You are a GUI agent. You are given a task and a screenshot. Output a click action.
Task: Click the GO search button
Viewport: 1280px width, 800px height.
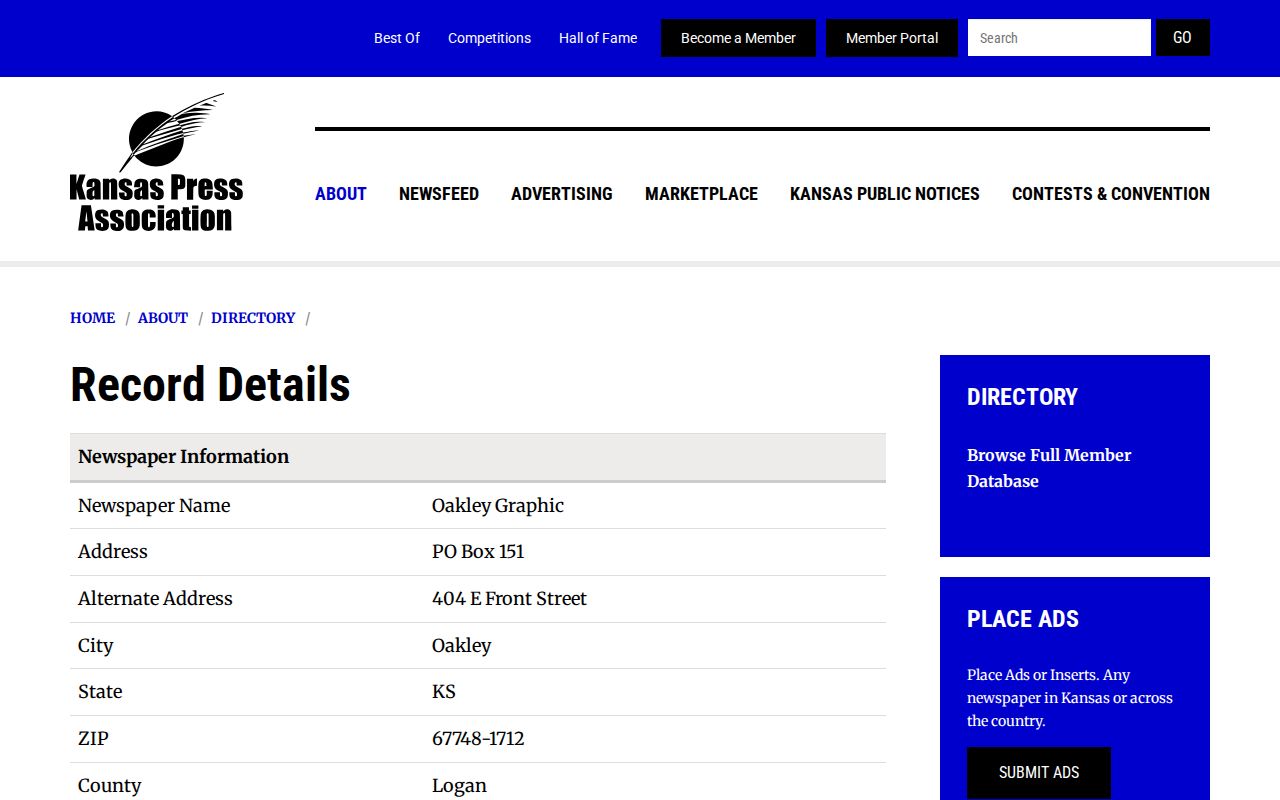tap(1182, 38)
